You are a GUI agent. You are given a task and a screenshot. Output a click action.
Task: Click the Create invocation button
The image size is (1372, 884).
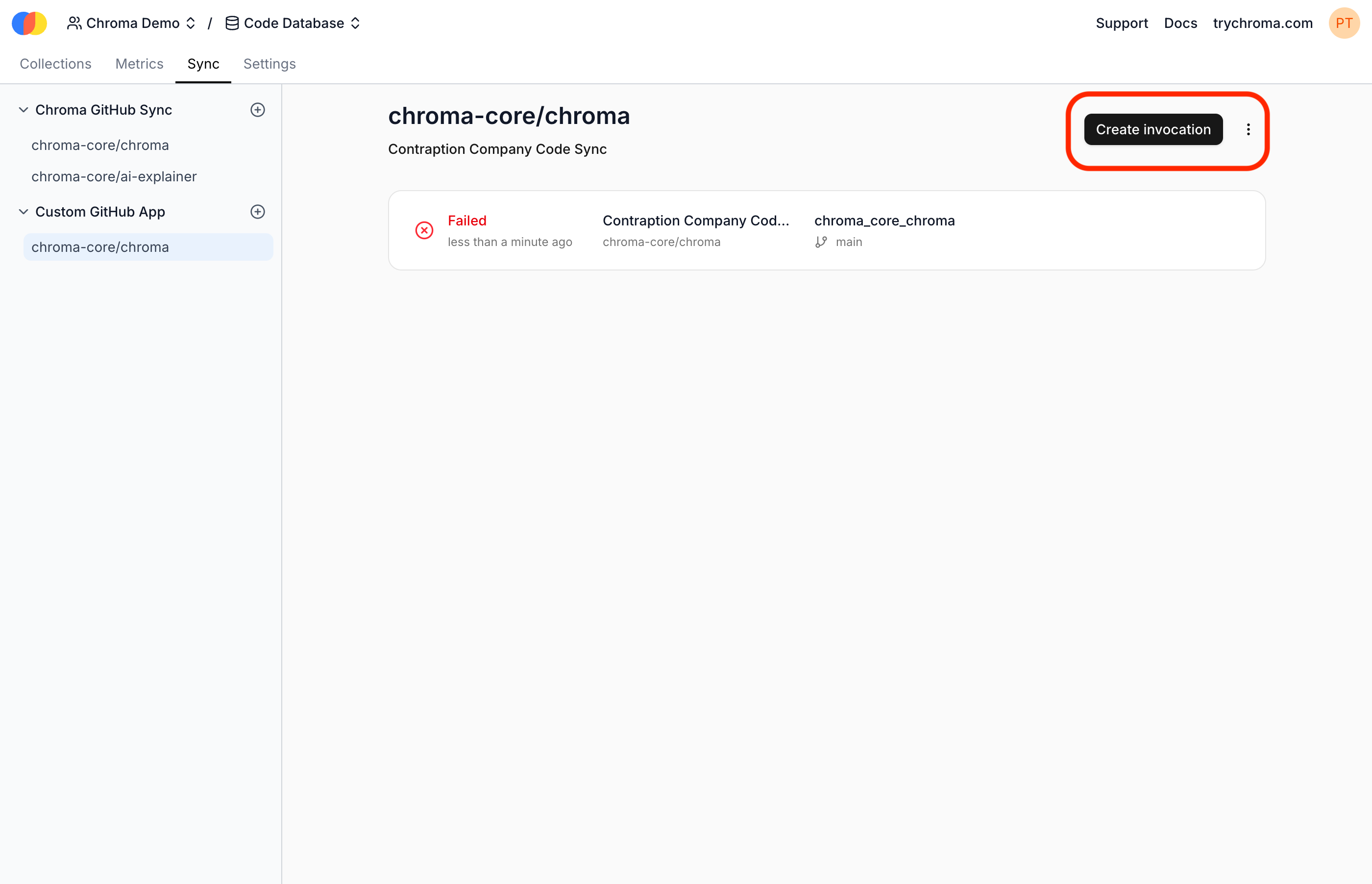point(1153,129)
